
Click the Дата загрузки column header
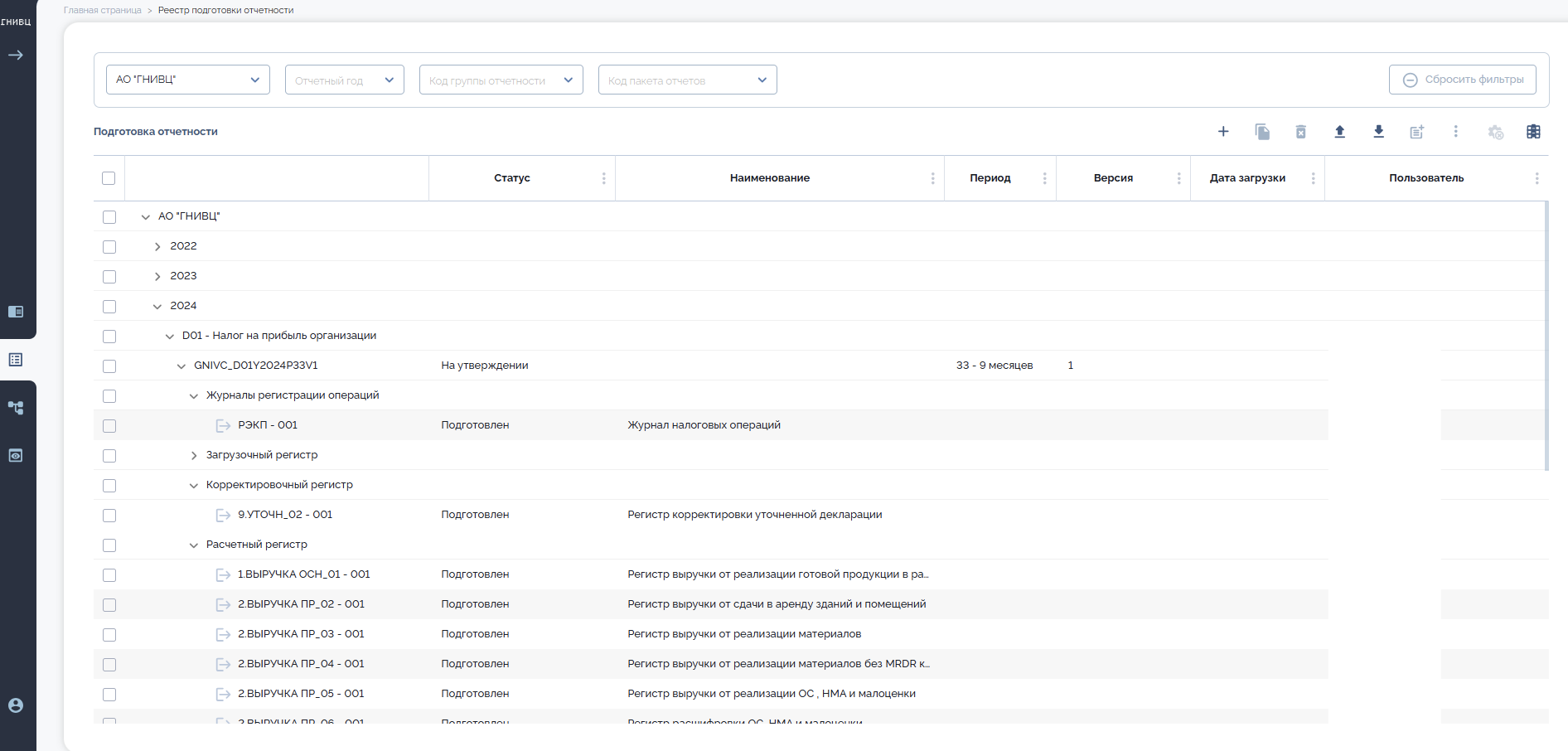tap(1247, 178)
